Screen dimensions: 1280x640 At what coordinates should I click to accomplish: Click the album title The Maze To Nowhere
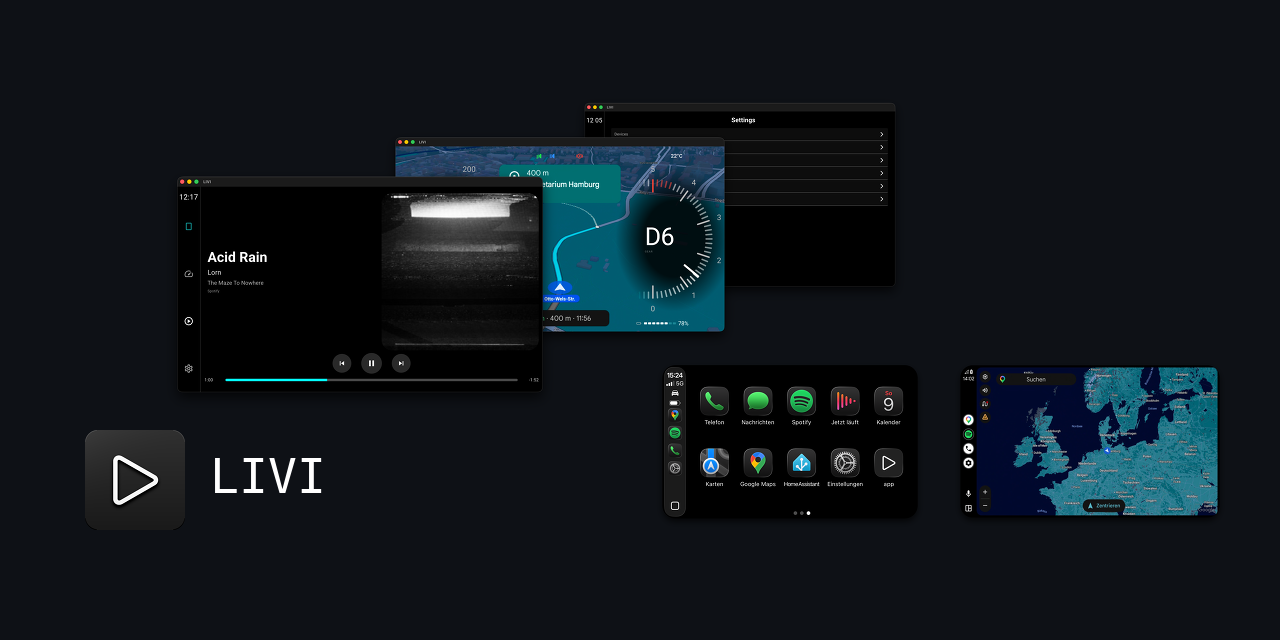(235, 283)
